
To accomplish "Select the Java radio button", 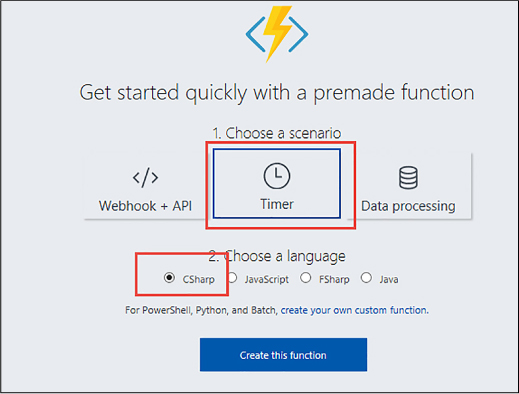I will coord(366,278).
